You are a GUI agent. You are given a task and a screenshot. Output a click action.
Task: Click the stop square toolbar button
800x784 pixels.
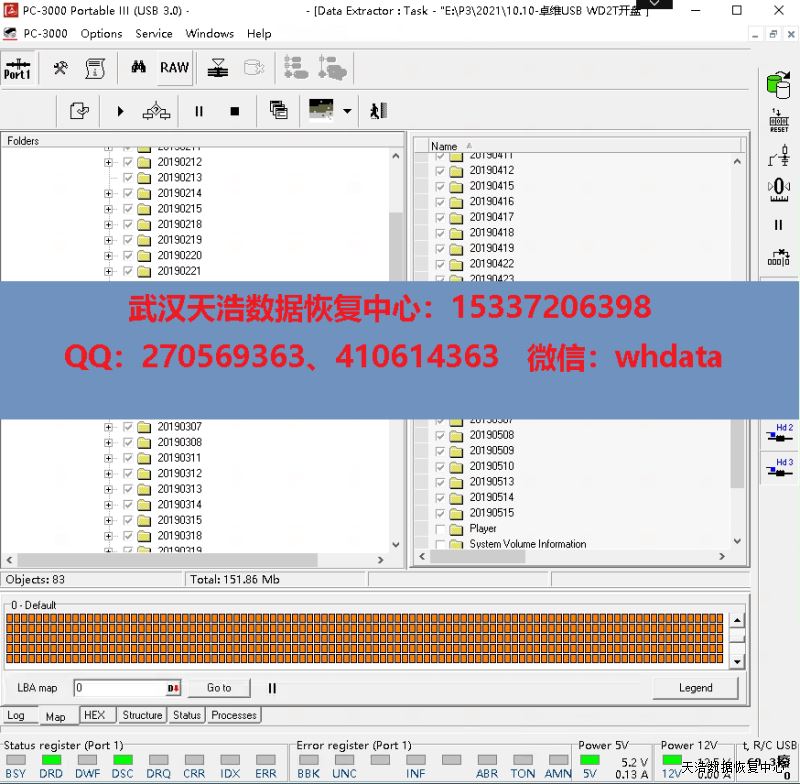[x=235, y=111]
